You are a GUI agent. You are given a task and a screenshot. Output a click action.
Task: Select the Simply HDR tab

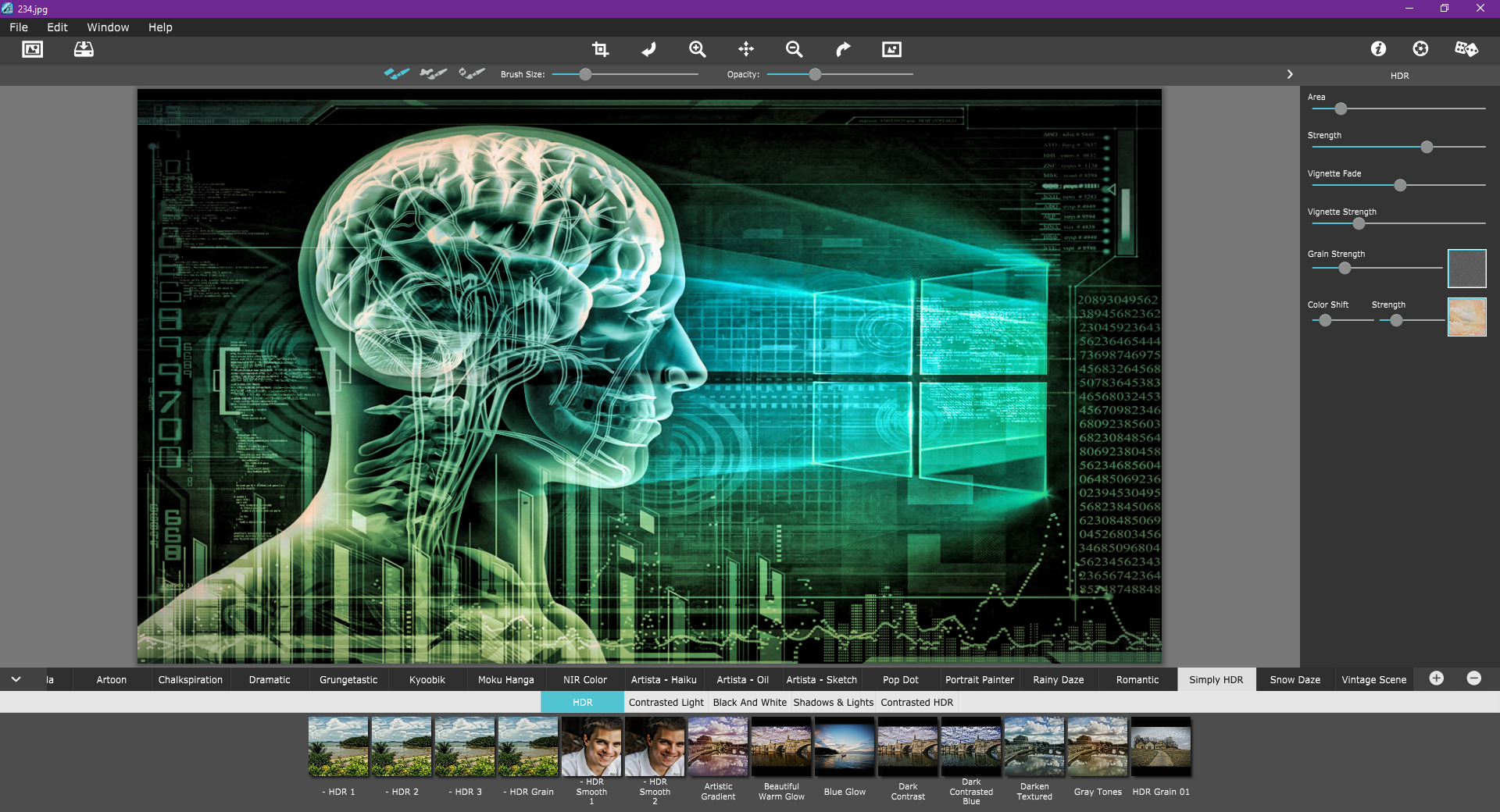[1216, 679]
